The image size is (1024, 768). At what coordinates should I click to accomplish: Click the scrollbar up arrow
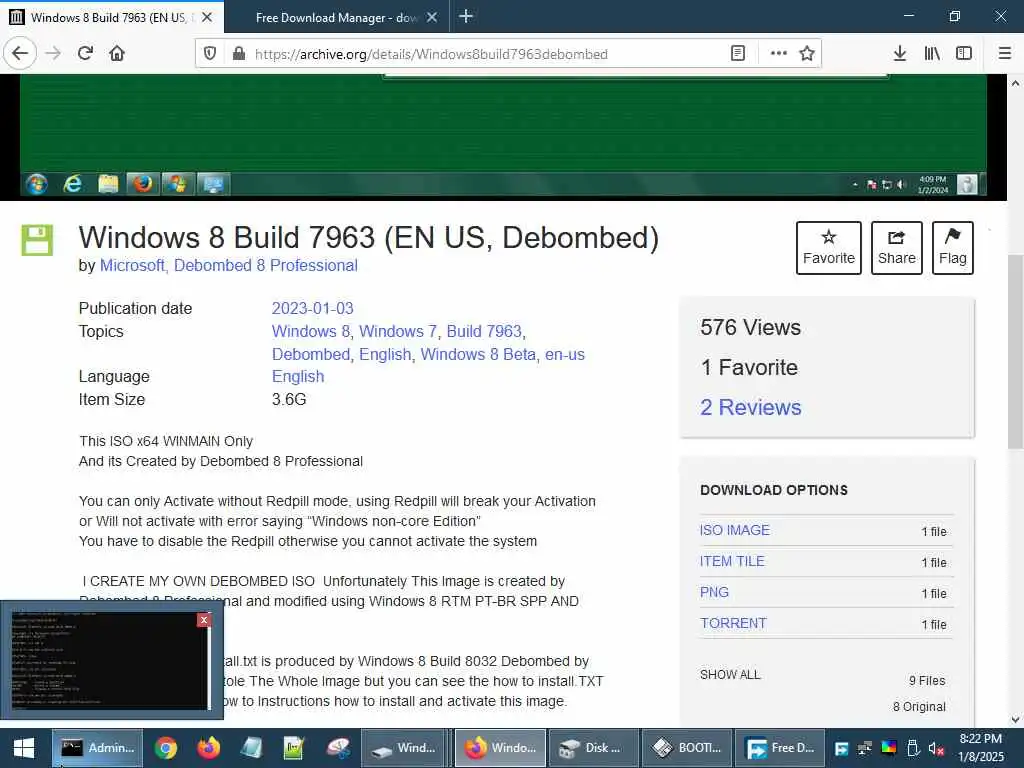pyautogui.click(x=1015, y=83)
